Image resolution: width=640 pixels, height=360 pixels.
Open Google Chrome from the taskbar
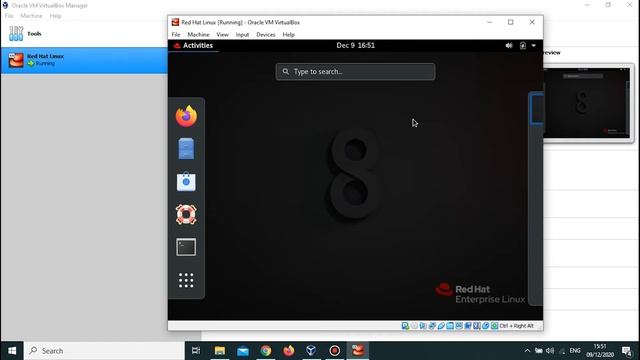click(266, 351)
